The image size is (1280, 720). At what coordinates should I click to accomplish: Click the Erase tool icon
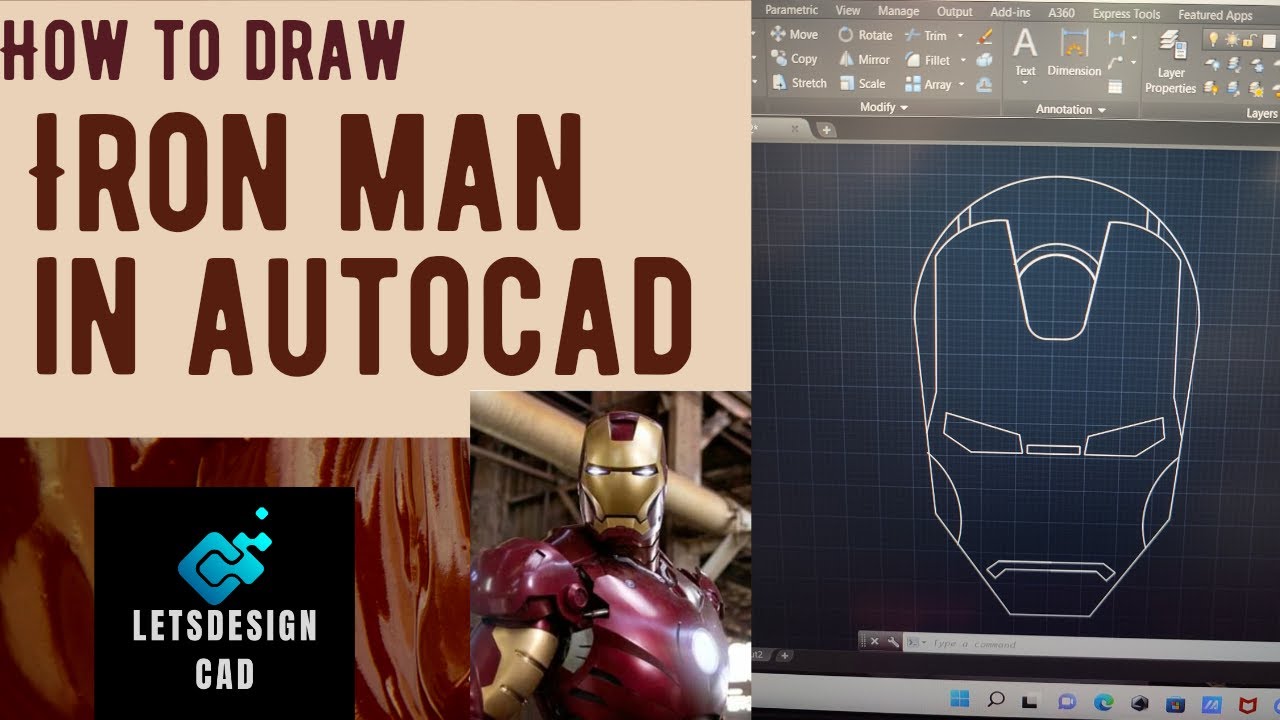(984, 36)
